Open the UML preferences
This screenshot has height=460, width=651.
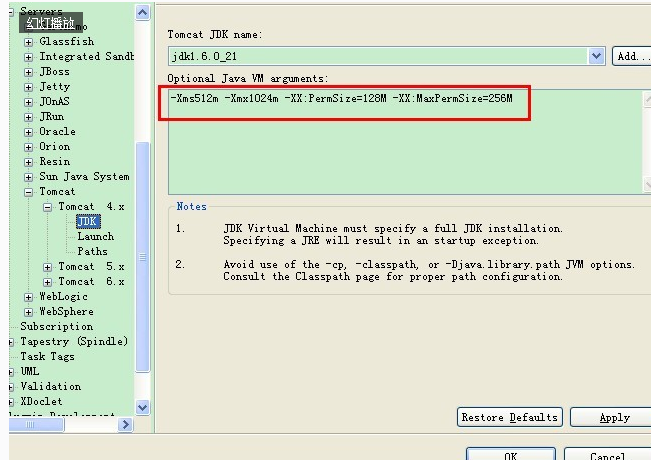pos(30,371)
